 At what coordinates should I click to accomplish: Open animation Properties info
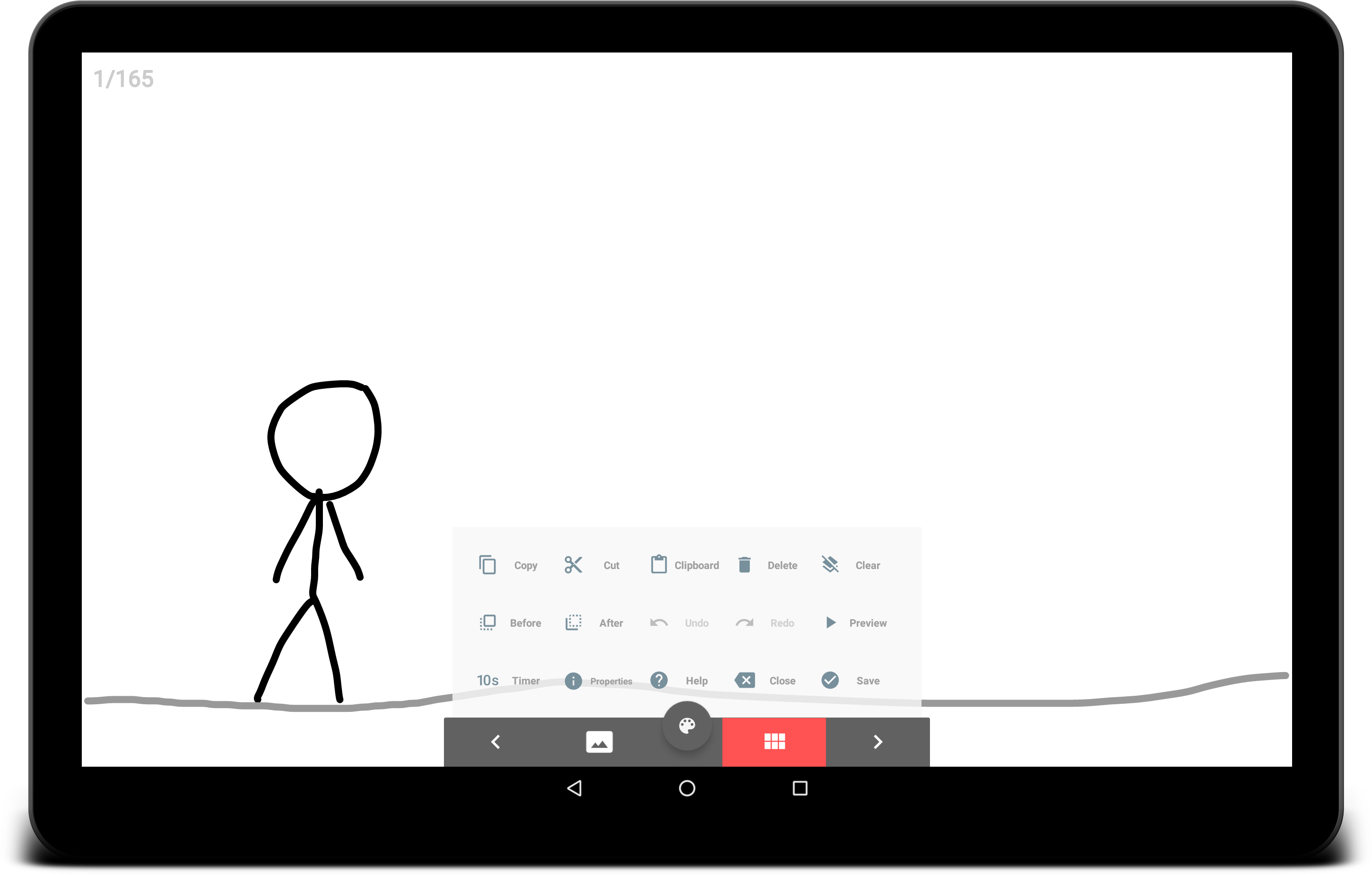click(x=573, y=681)
